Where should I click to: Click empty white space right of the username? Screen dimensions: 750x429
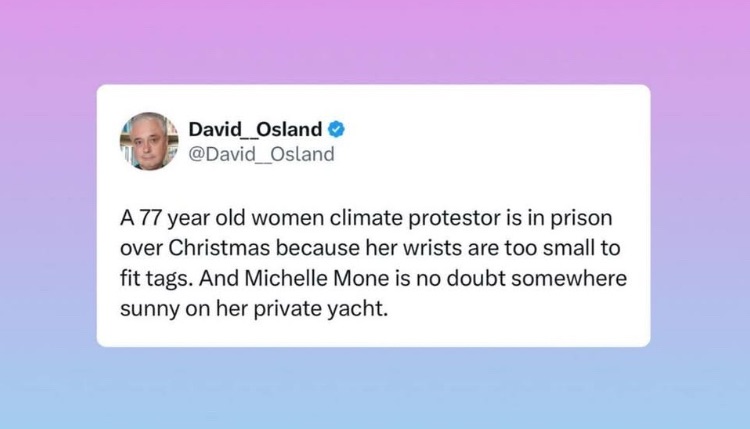pyautogui.click(x=493, y=142)
